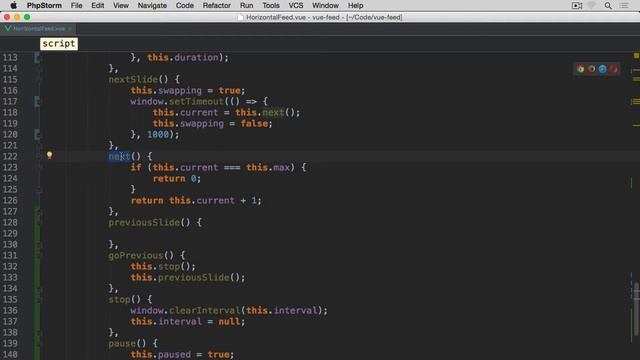Viewport: 640px width, 360px height.
Task: Open the VCS menu
Action: point(296,6)
